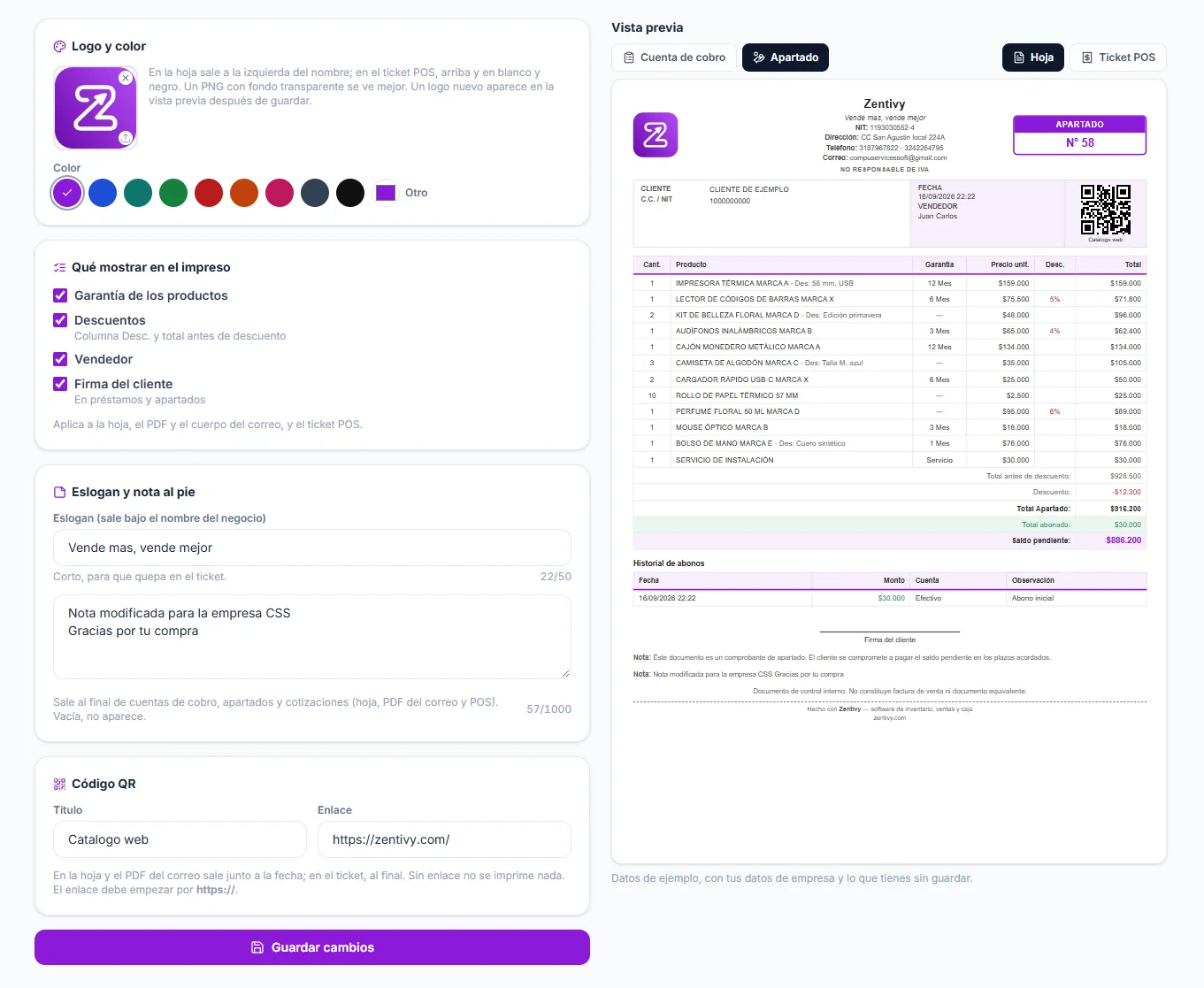1204x988 pixels.
Task: Remove the logo with the X icon
Action: tap(126, 78)
